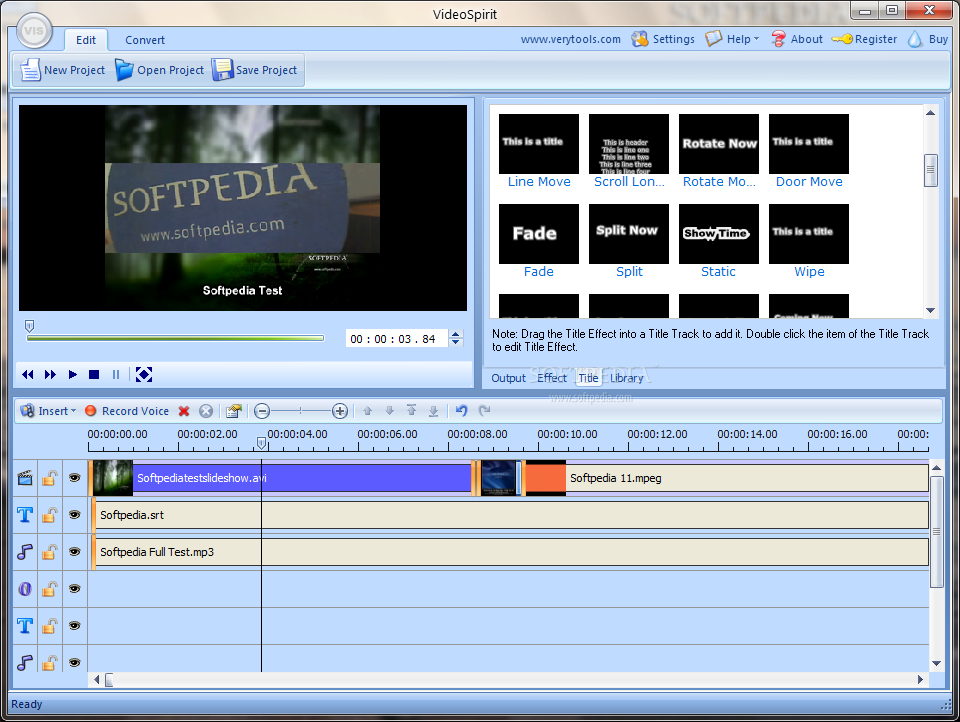Image resolution: width=960 pixels, height=722 pixels.
Task: Click Save Project button
Action: [255, 70]
